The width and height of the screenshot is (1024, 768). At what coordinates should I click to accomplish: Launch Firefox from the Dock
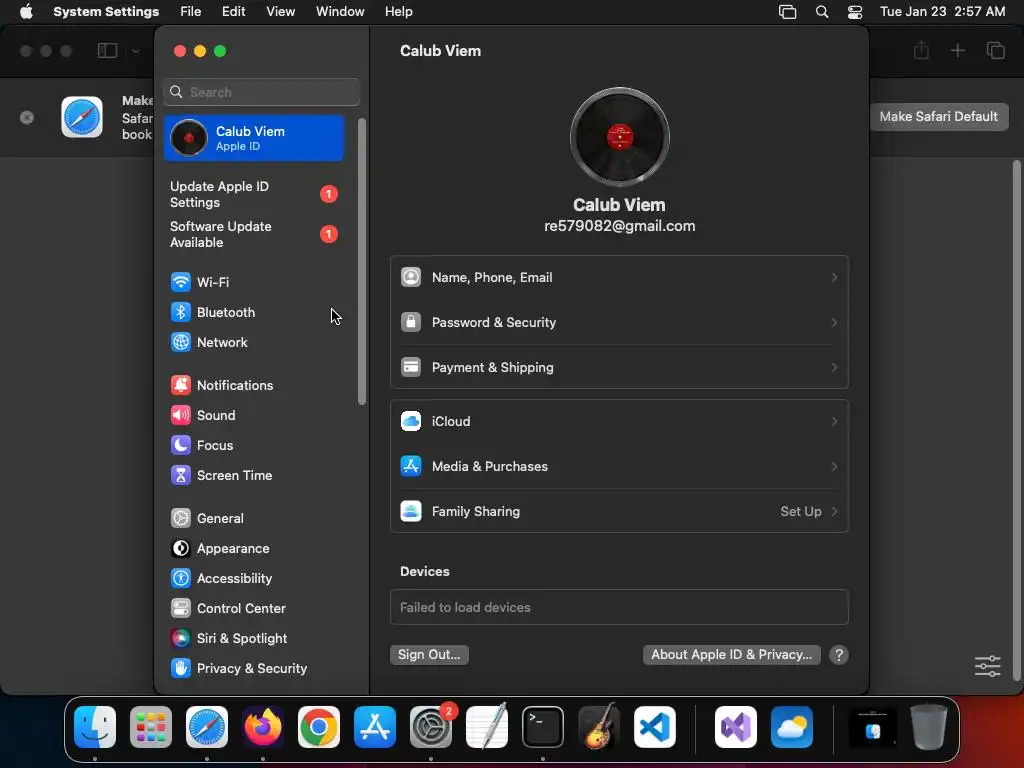tap(263, 727)
